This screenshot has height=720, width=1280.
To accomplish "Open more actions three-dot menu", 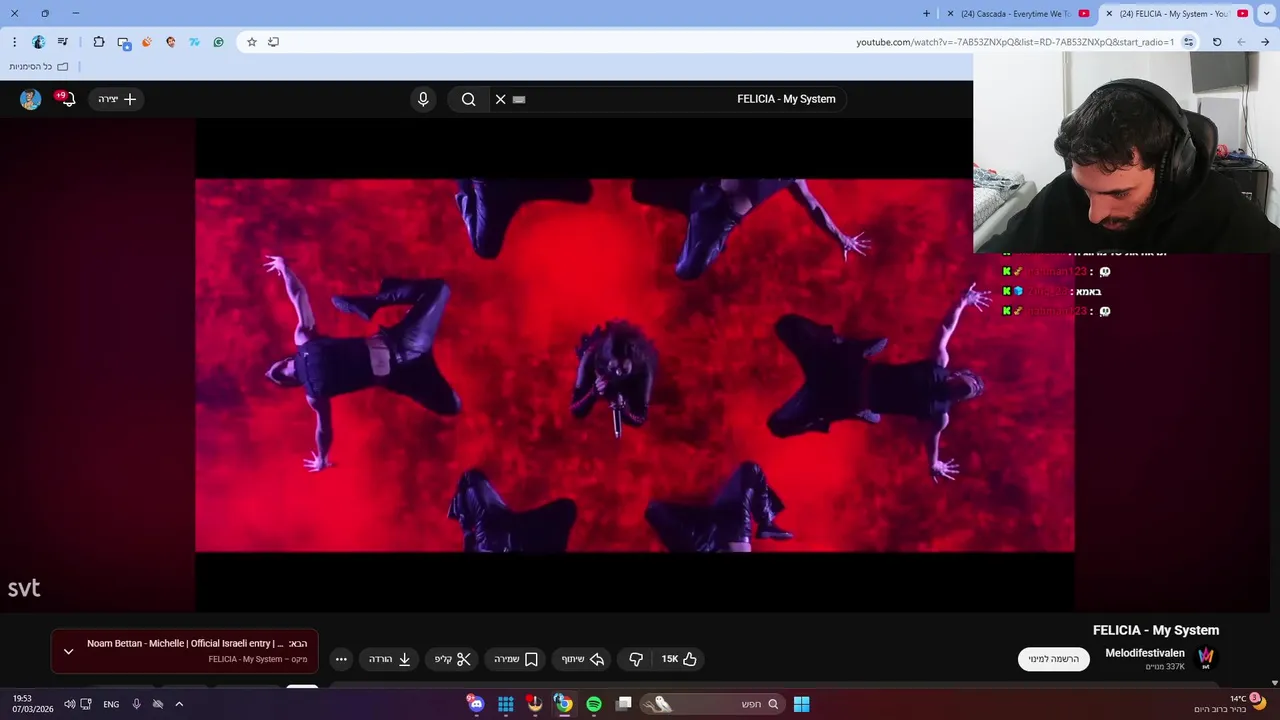I will 341,659.
